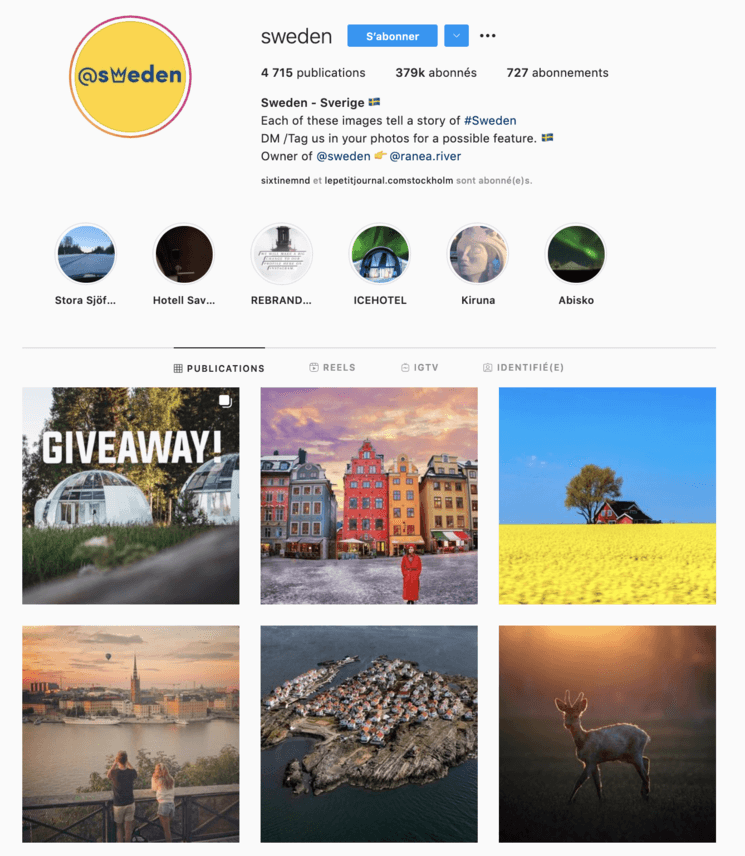Open the three-dot options menu
Image resolution: width=745 pixels, height=856 pixels.
coord(487,35)
